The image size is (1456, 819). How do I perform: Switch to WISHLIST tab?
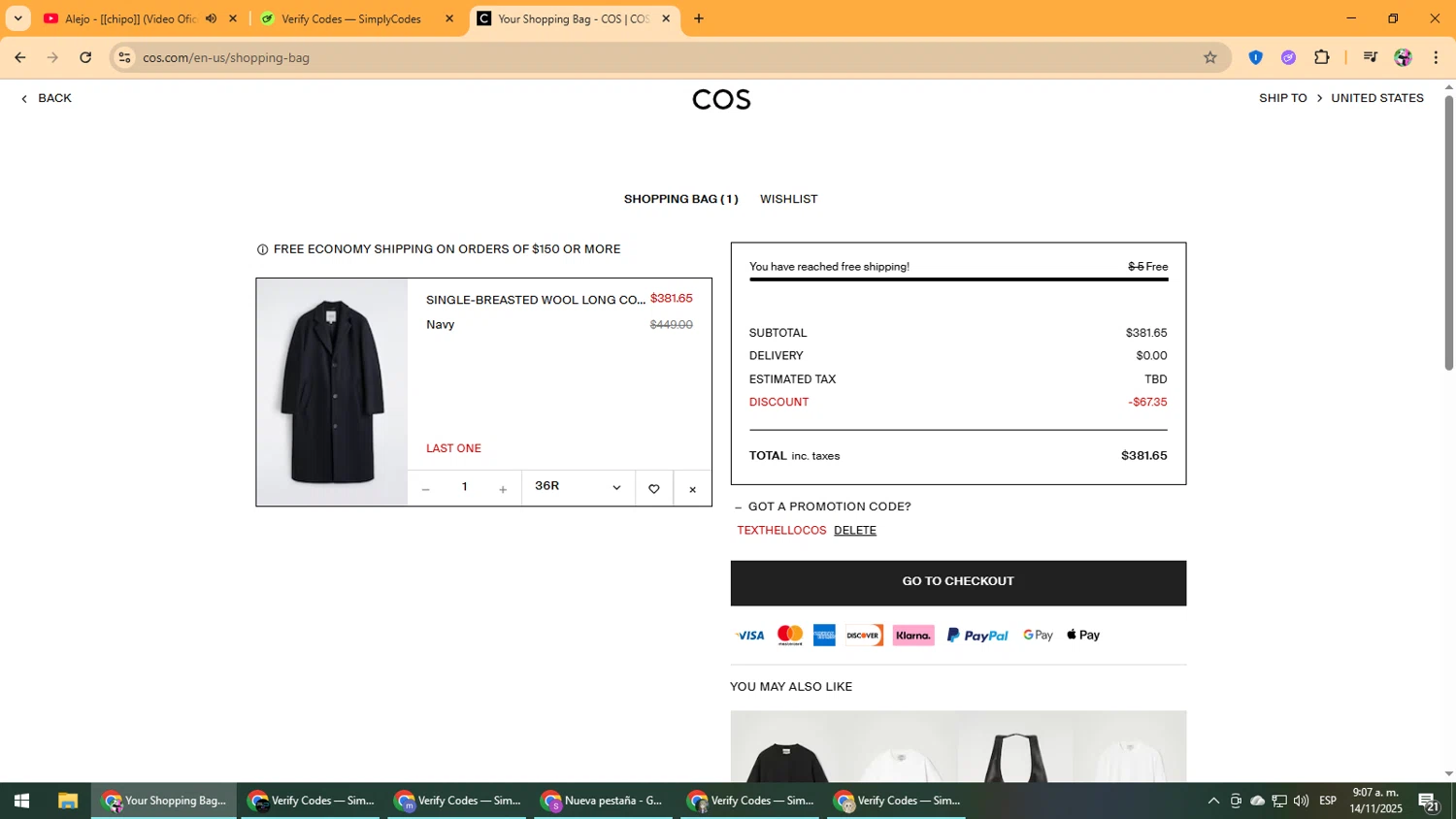tap(788, 199)
